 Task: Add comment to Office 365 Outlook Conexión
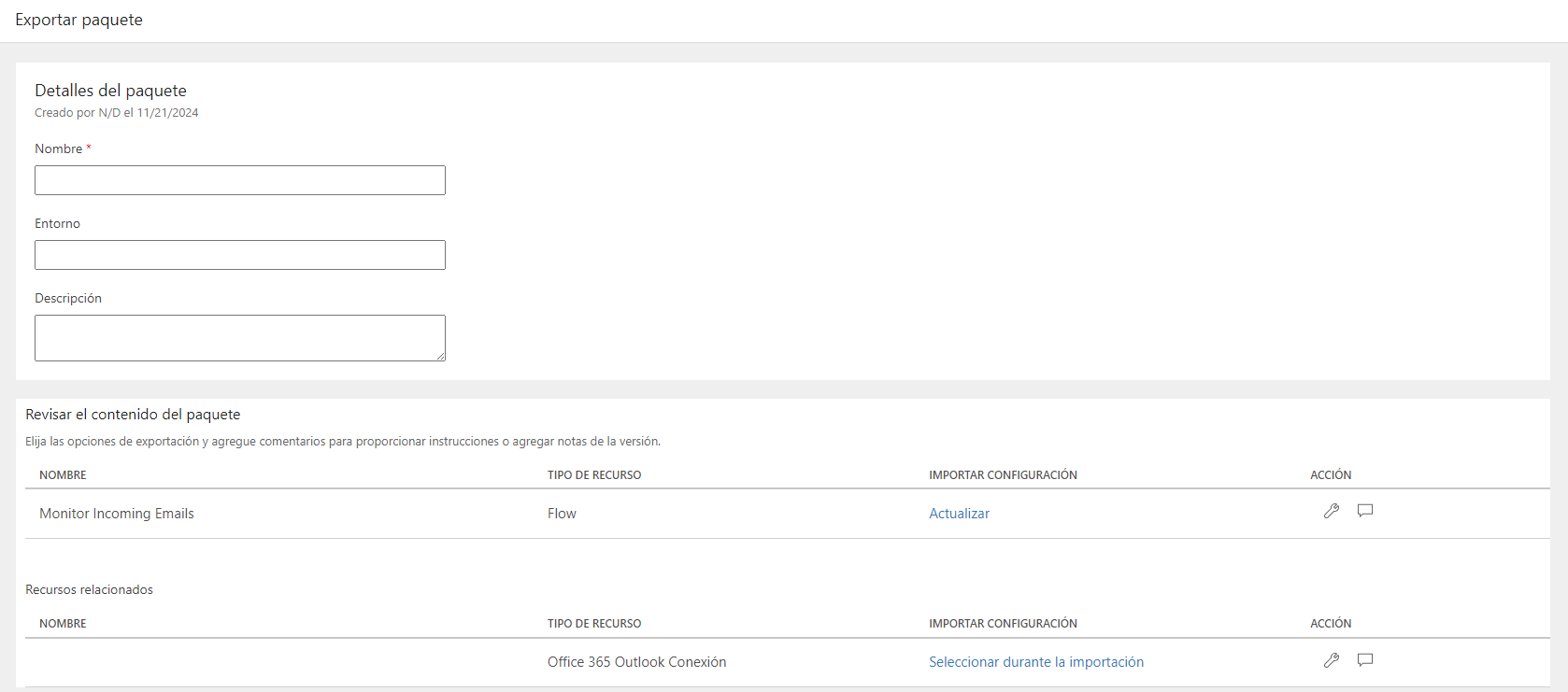coord(1365,660)
